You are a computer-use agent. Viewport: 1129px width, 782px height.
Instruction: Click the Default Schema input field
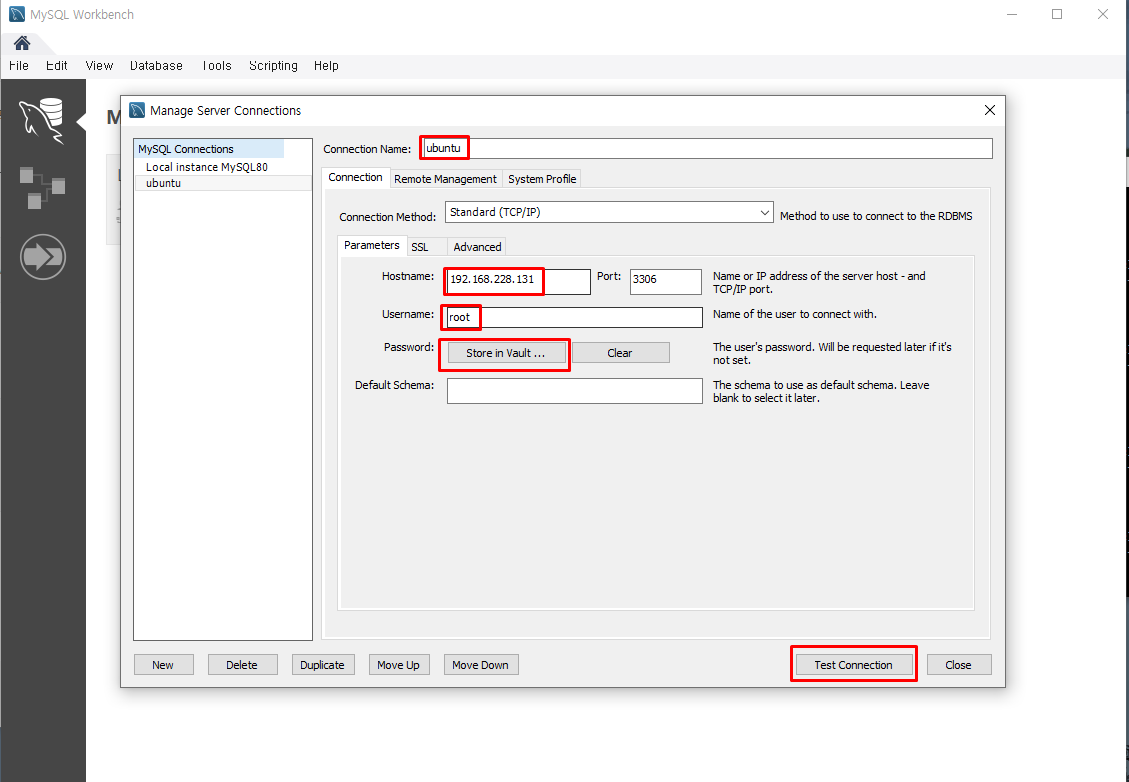(x=575, y=391)
